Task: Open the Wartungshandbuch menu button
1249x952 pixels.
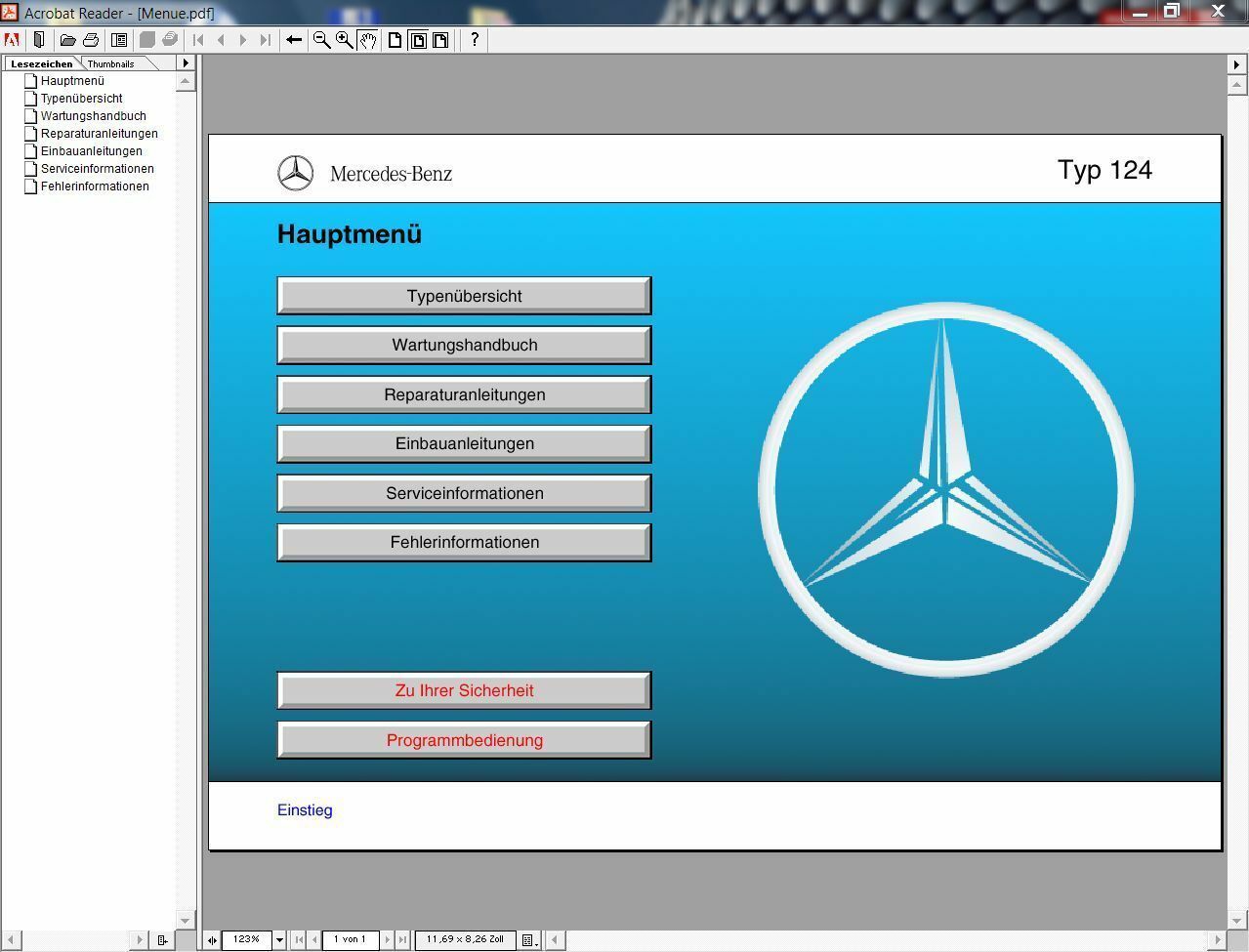Action: tap(464, 345)
